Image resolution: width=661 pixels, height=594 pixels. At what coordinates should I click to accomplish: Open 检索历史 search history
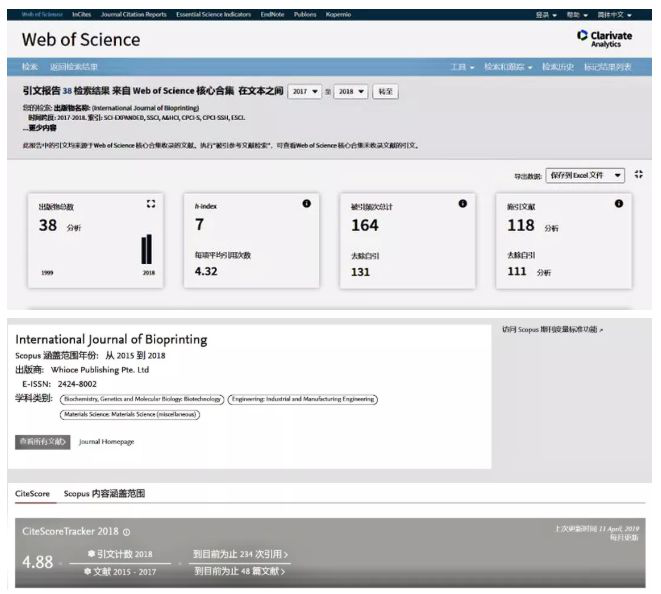pos(558,67)
